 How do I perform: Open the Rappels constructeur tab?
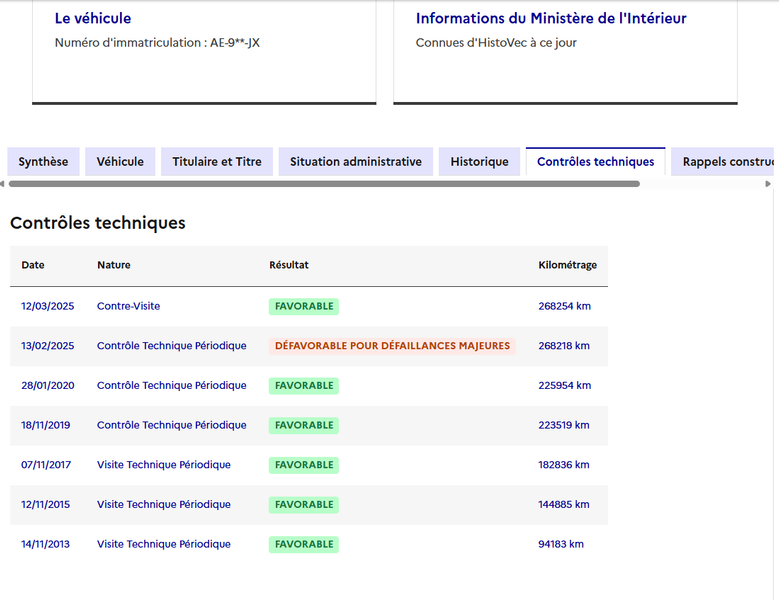725,162
